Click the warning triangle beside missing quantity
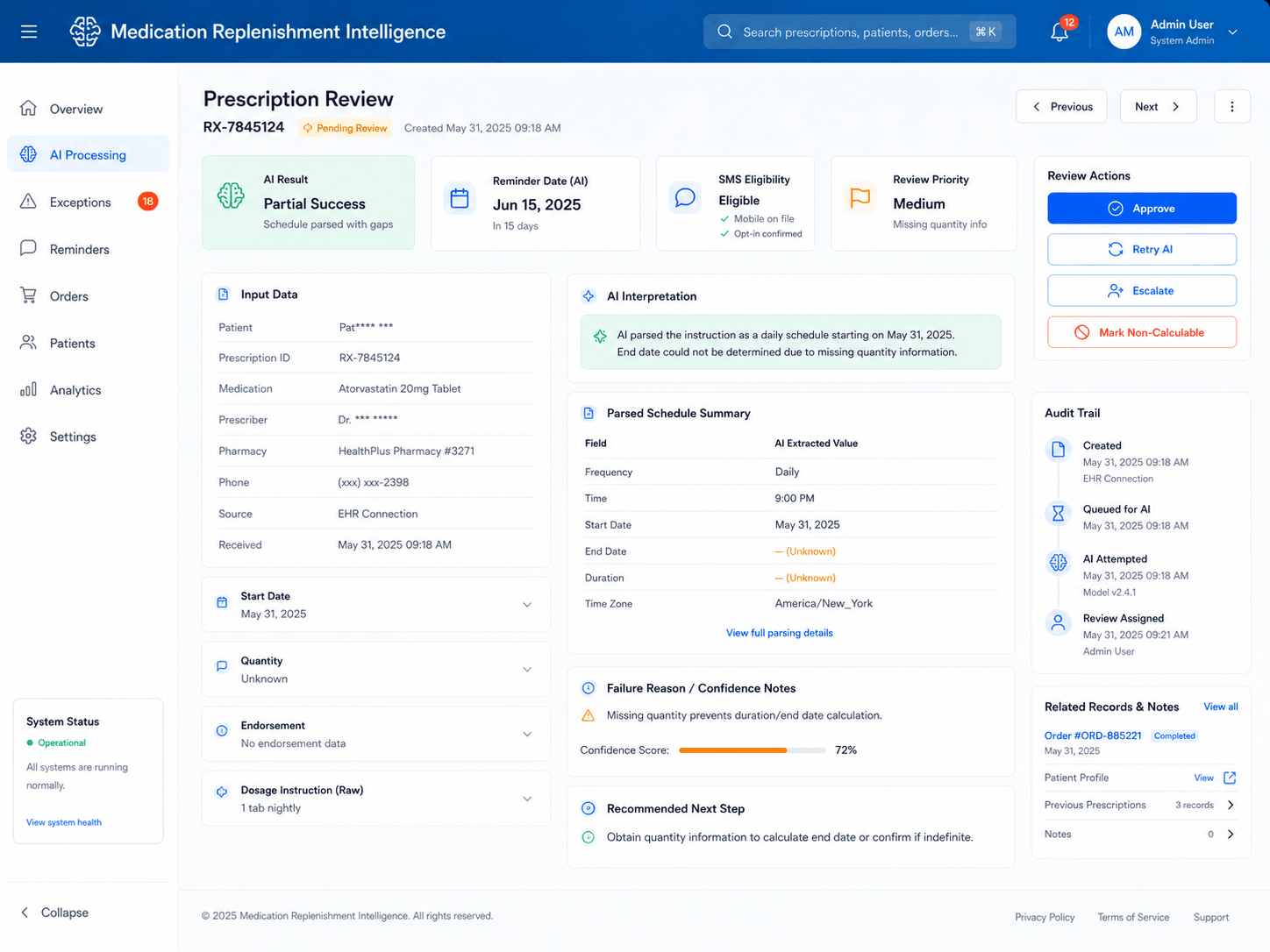This screenshot has width=1270, height=952. pos(589,715)
